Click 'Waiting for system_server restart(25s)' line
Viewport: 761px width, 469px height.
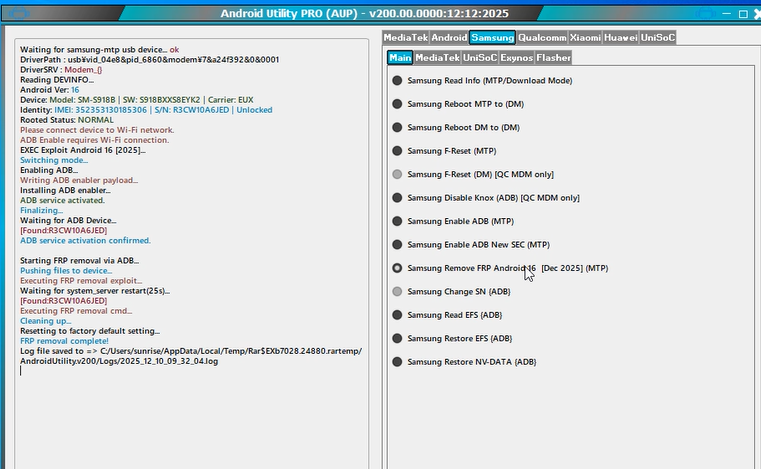(95, 291)
